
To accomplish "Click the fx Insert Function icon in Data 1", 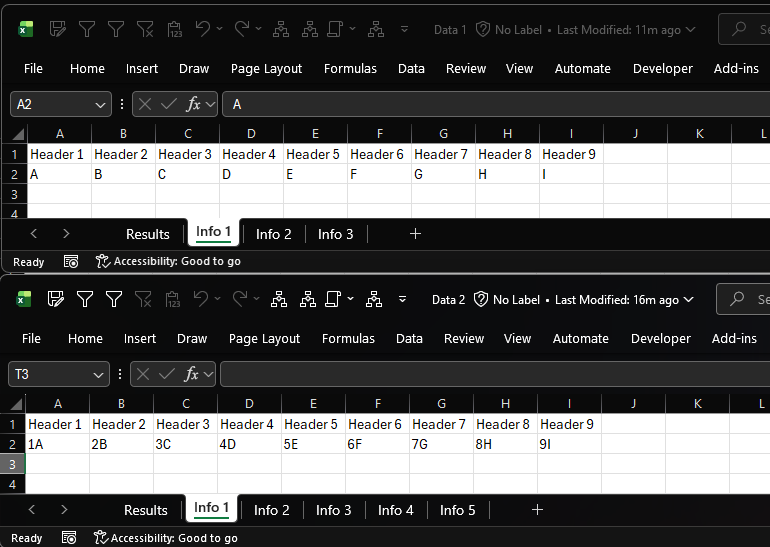I will click(193, 104).
